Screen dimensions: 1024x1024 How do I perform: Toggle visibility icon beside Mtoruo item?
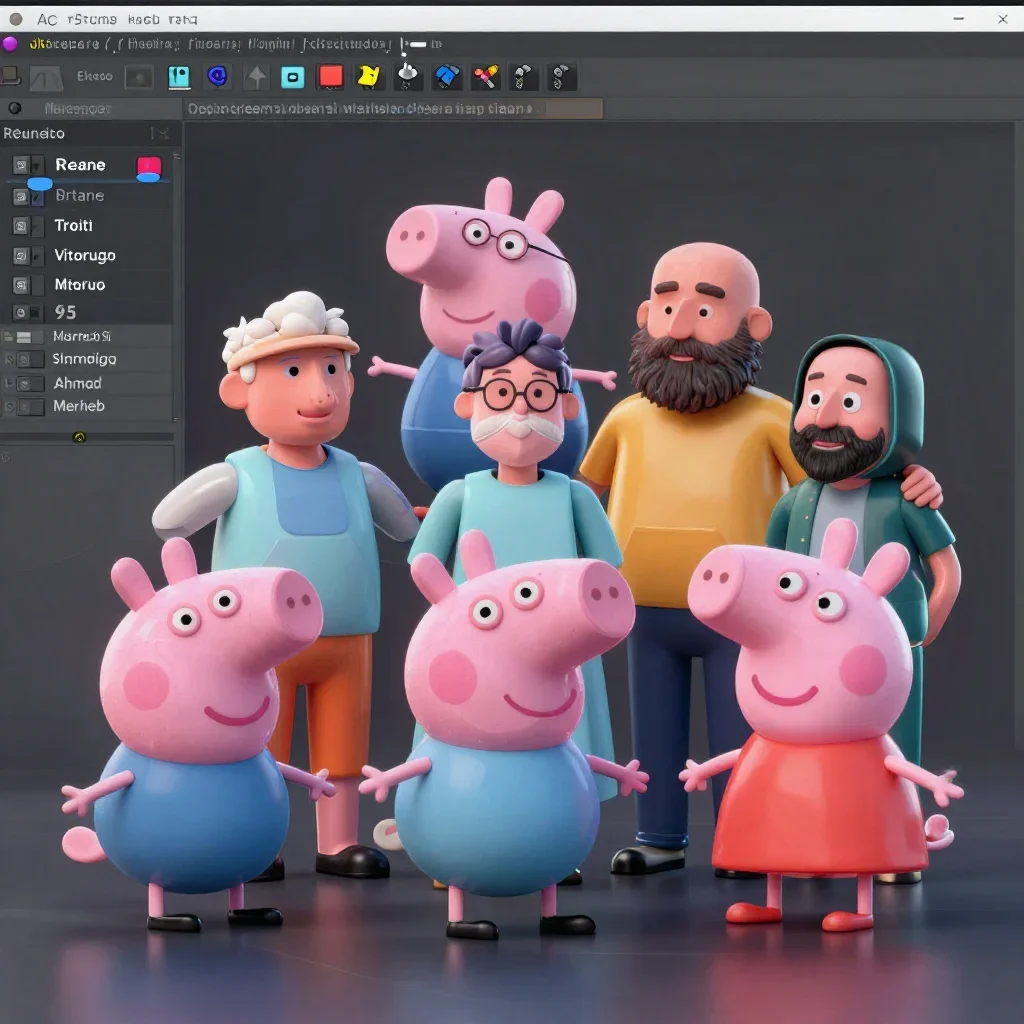coord(21,285)
